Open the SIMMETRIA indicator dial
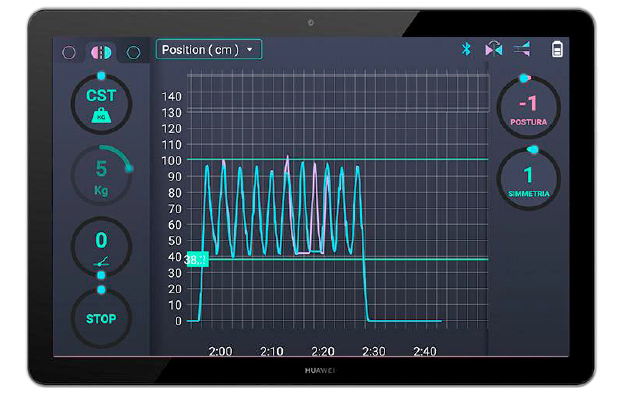This screenshot has width=620, height=398. point(529,179)
